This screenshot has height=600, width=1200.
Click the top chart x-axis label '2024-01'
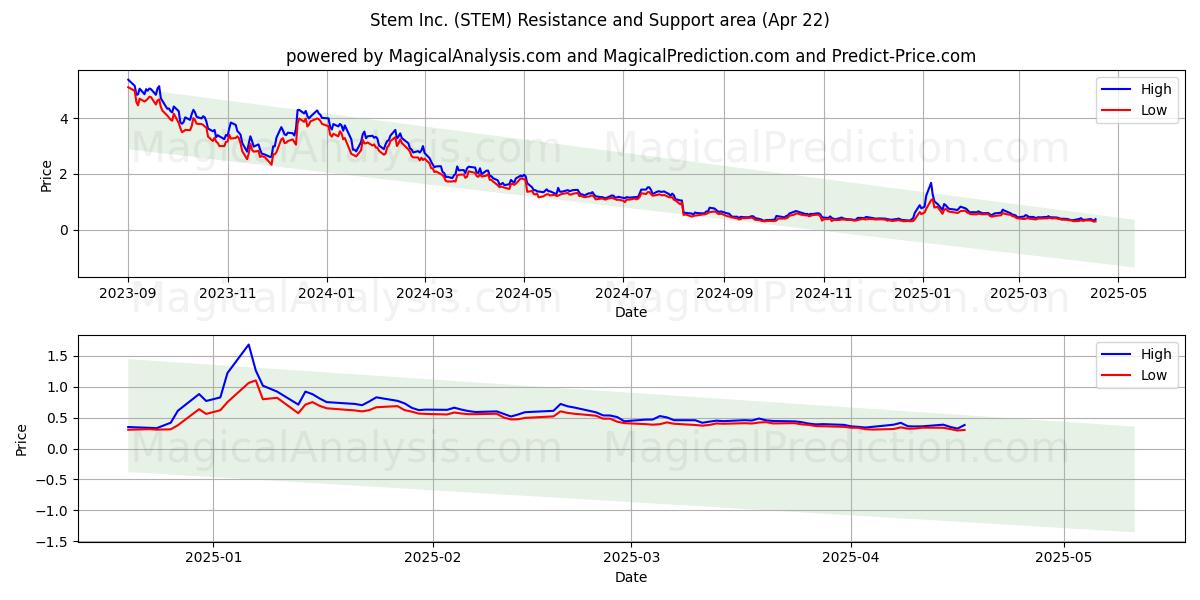[326, 293]
